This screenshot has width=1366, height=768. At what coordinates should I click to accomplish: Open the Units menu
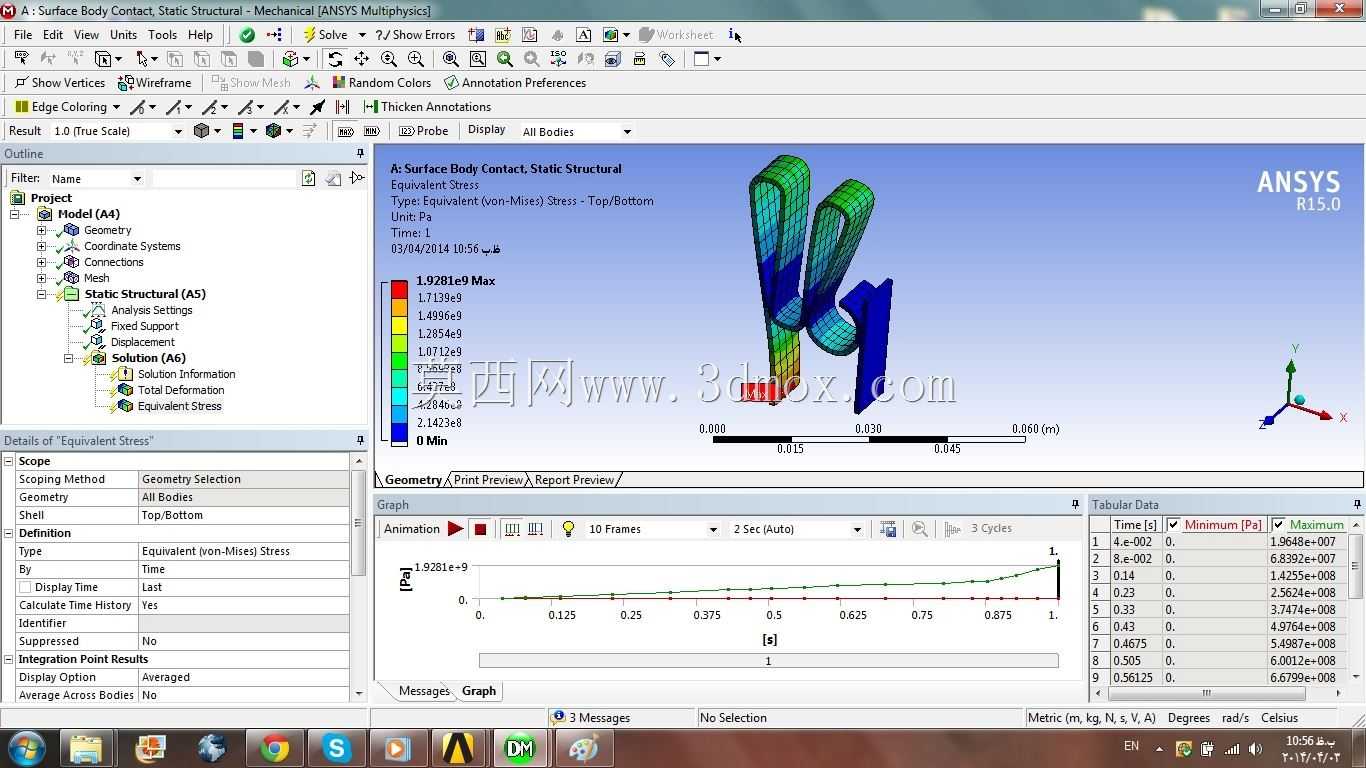coord(123,35)
